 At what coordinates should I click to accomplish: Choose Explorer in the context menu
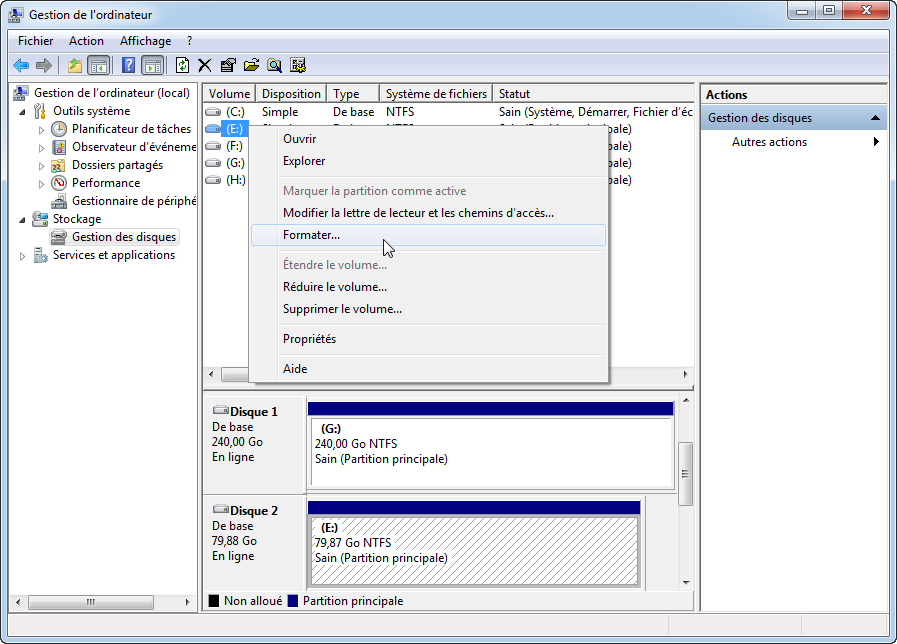point(428,161)
